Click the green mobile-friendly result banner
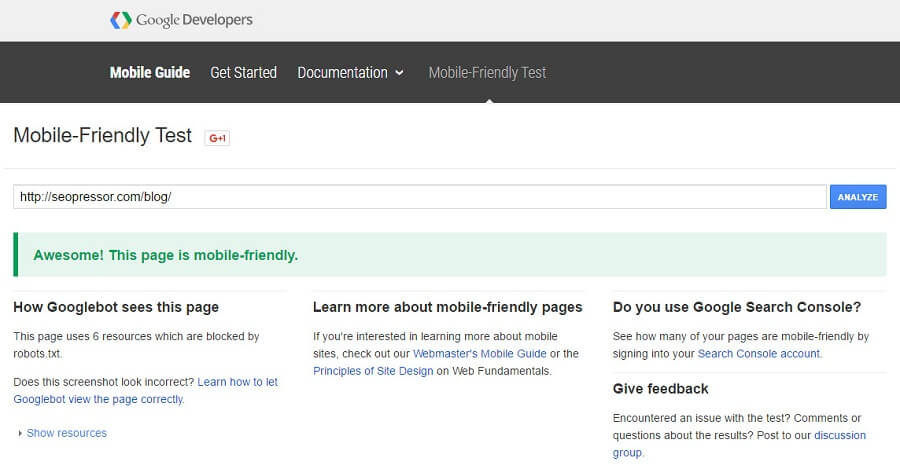This screenshot has width=900, height=469. pos(450,255)
